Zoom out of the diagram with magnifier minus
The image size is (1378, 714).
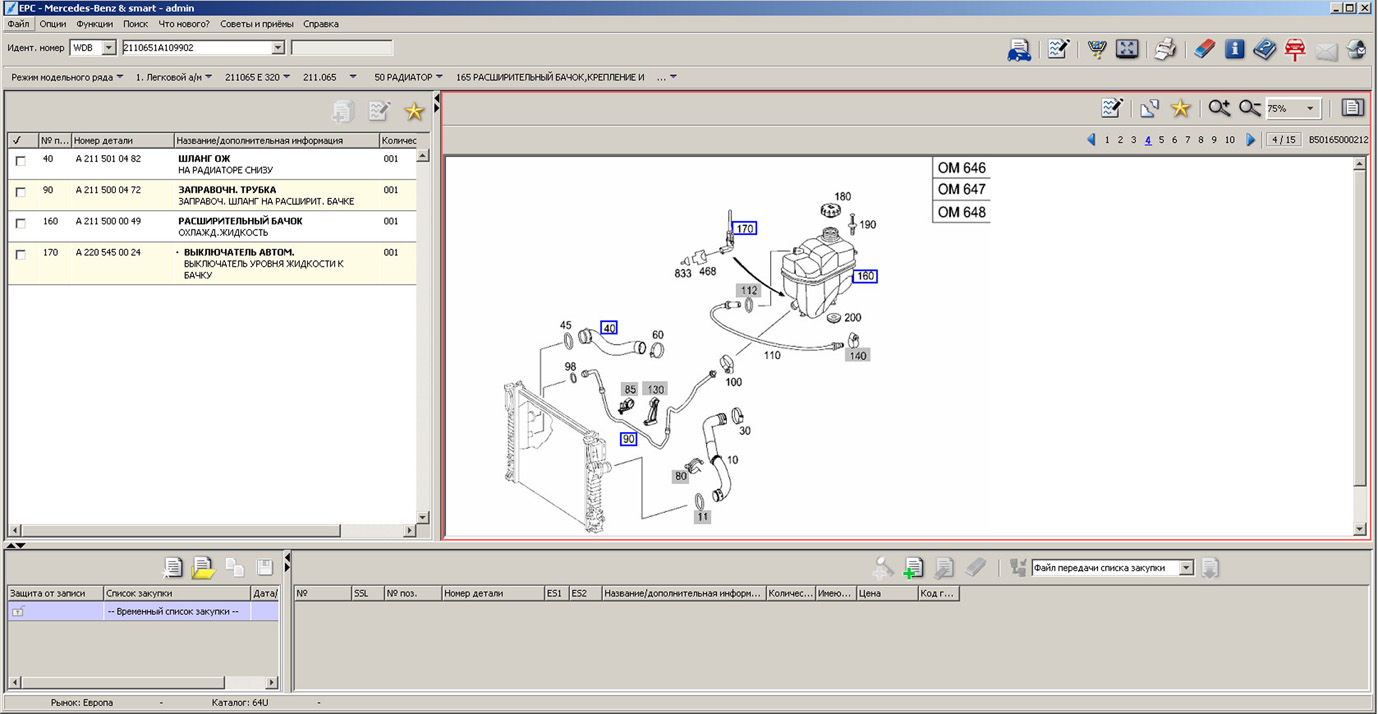click(1249, 108)
